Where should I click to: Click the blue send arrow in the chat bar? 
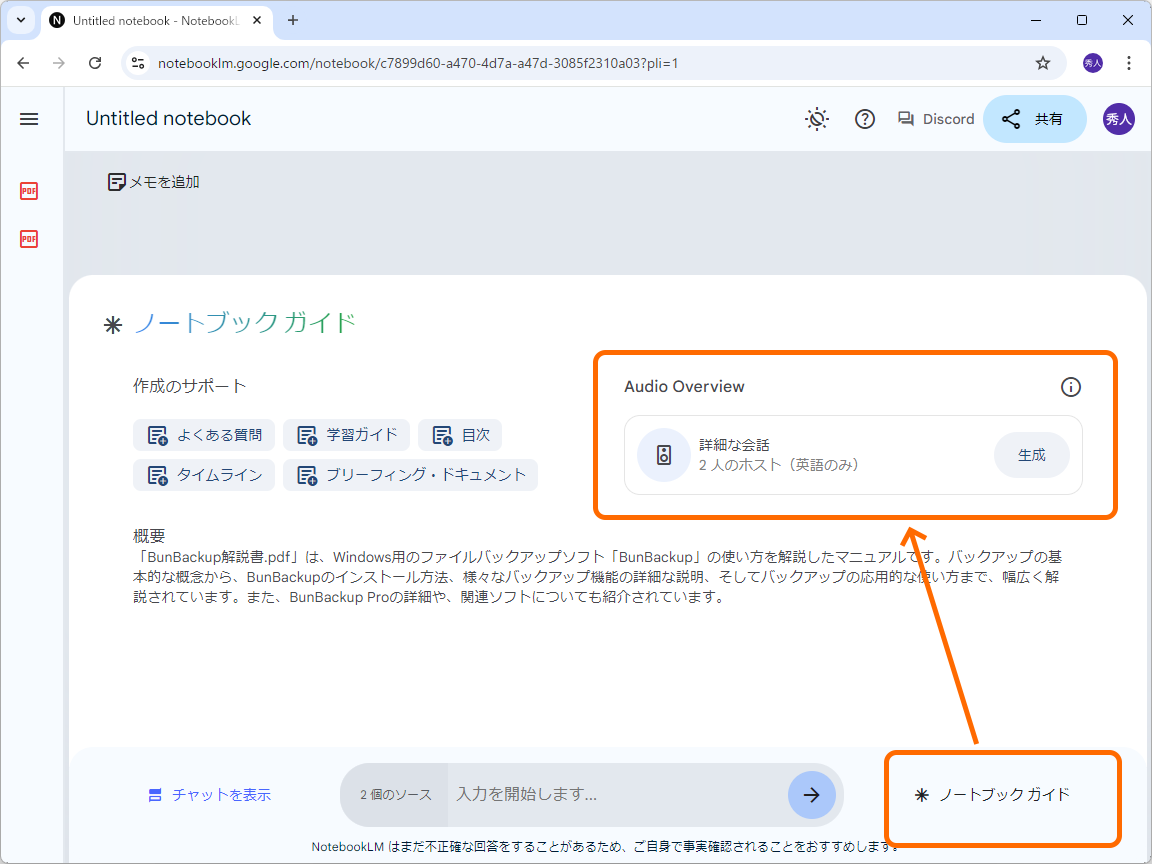(x=812, y=794)
